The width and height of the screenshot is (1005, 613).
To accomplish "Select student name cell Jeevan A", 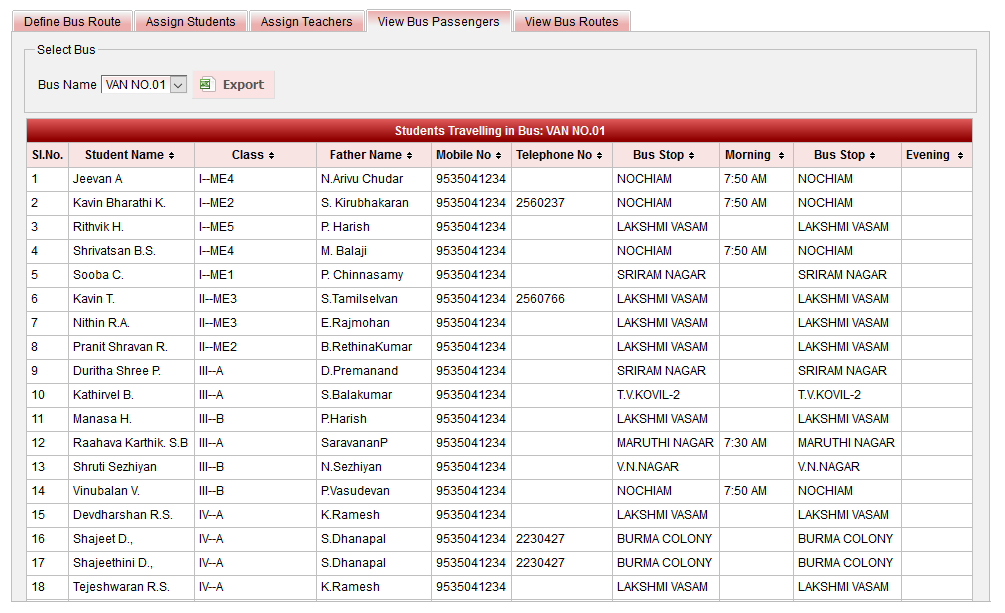I will pos(98,179).
